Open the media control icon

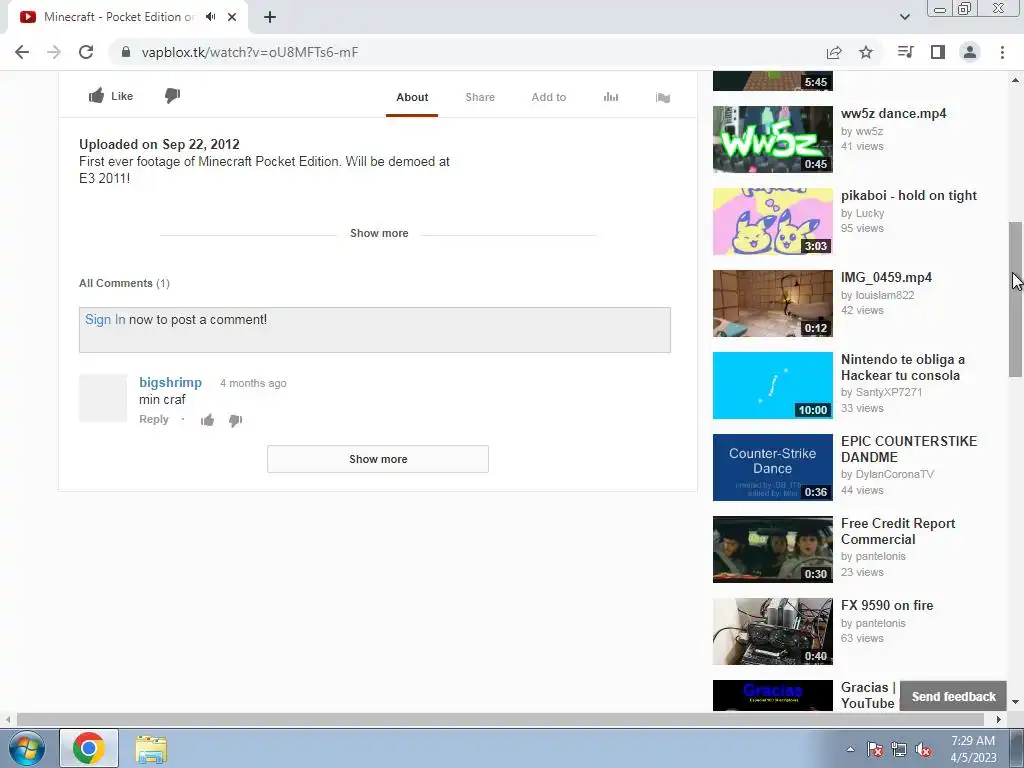coord(906,52)
